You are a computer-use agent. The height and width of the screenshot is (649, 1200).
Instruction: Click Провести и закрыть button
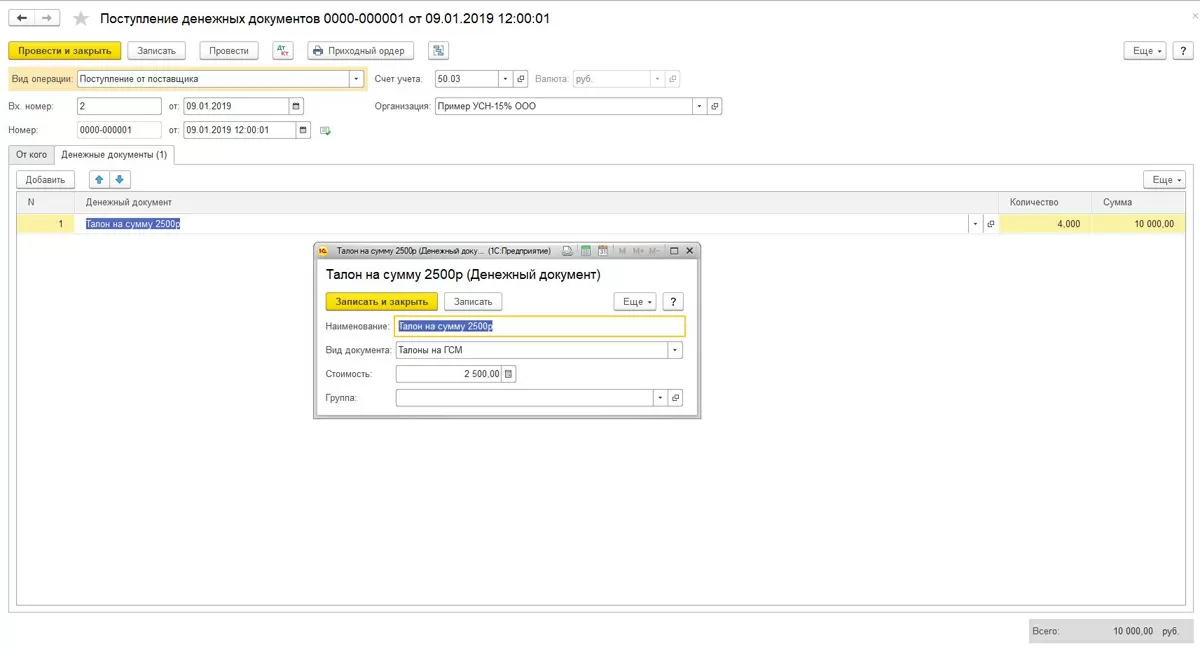pos(65,51)
